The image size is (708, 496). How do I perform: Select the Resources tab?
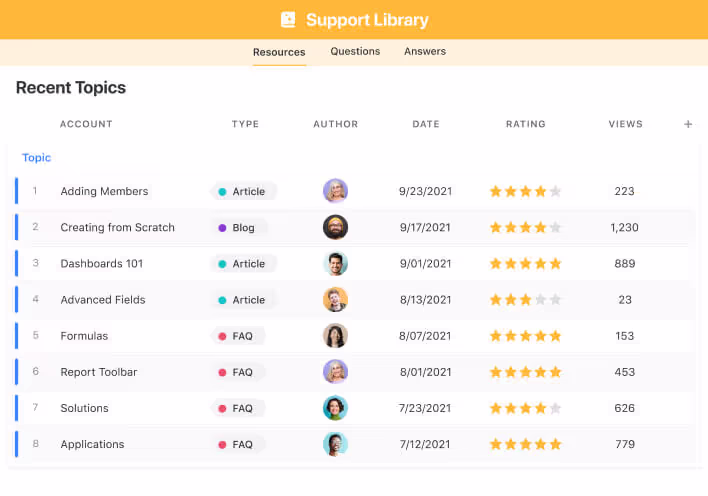point(279,52)
